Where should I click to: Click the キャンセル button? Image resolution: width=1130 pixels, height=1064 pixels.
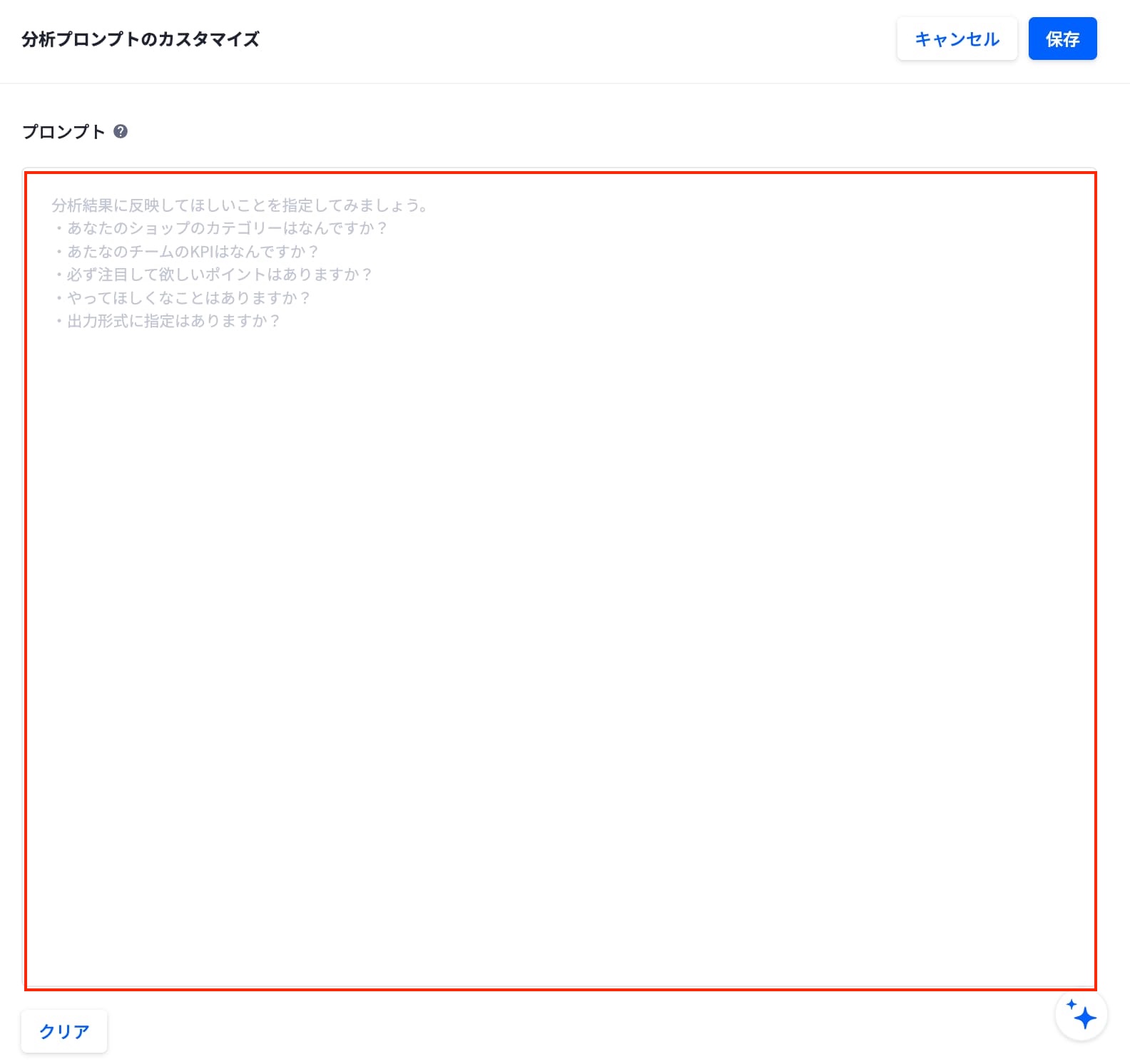[957, 39]
